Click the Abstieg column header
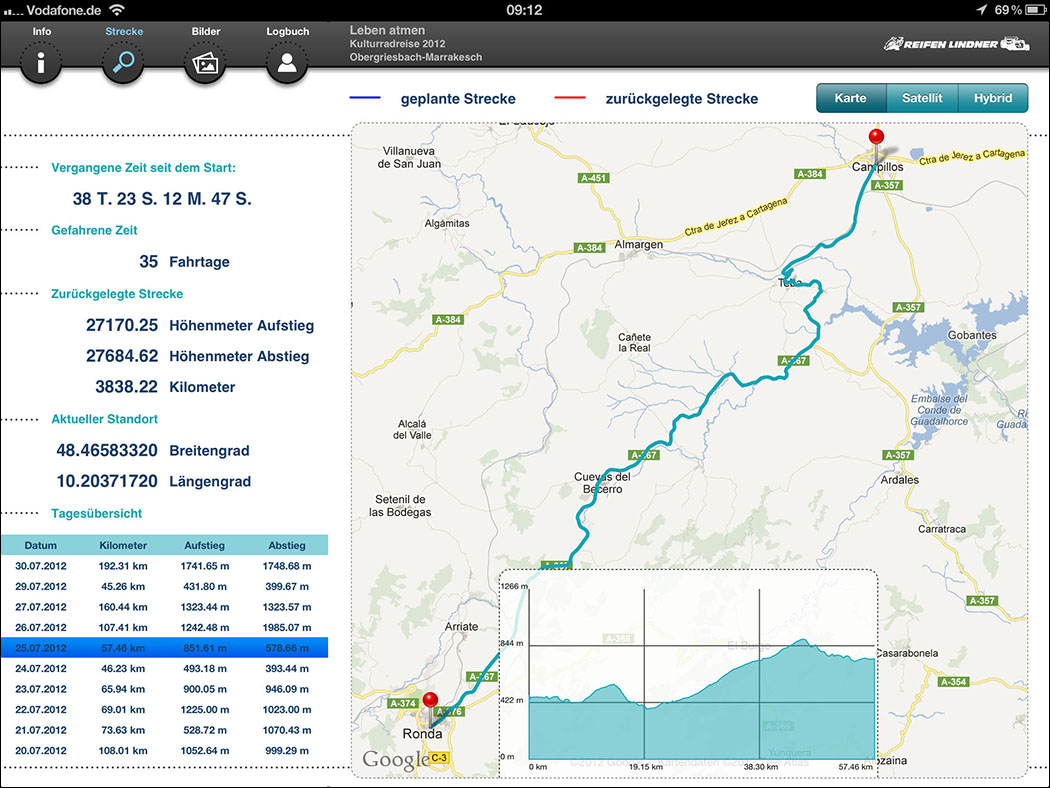The height and width of the screenshot is (788, 1050). [287, 545]
